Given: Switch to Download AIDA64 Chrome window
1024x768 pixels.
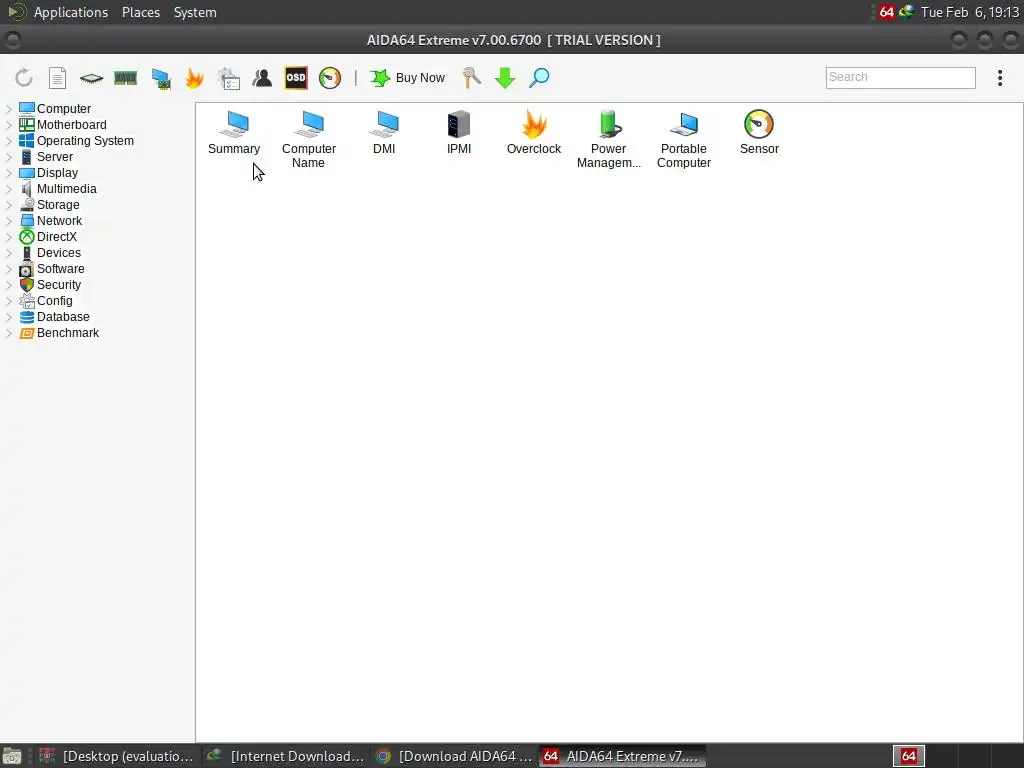Looking at the screenshot, I should point(455,756).
